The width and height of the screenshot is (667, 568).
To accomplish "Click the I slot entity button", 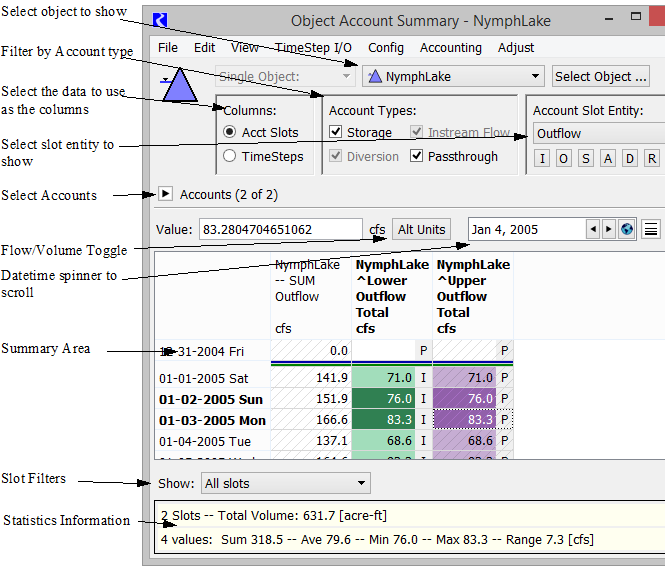I will tap(542, 159).
